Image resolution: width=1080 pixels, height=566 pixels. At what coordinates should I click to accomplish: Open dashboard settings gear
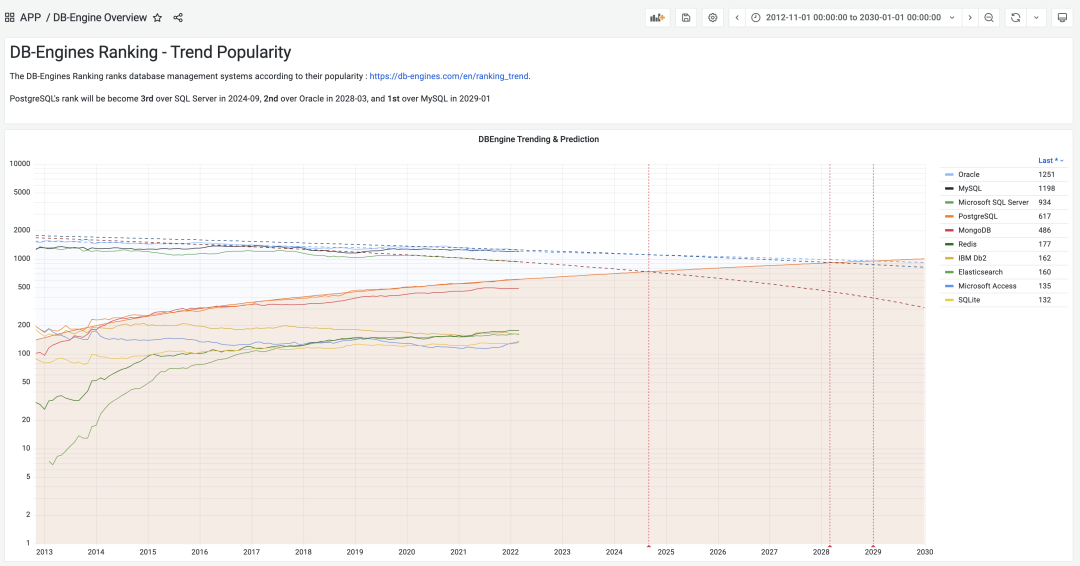713,18
